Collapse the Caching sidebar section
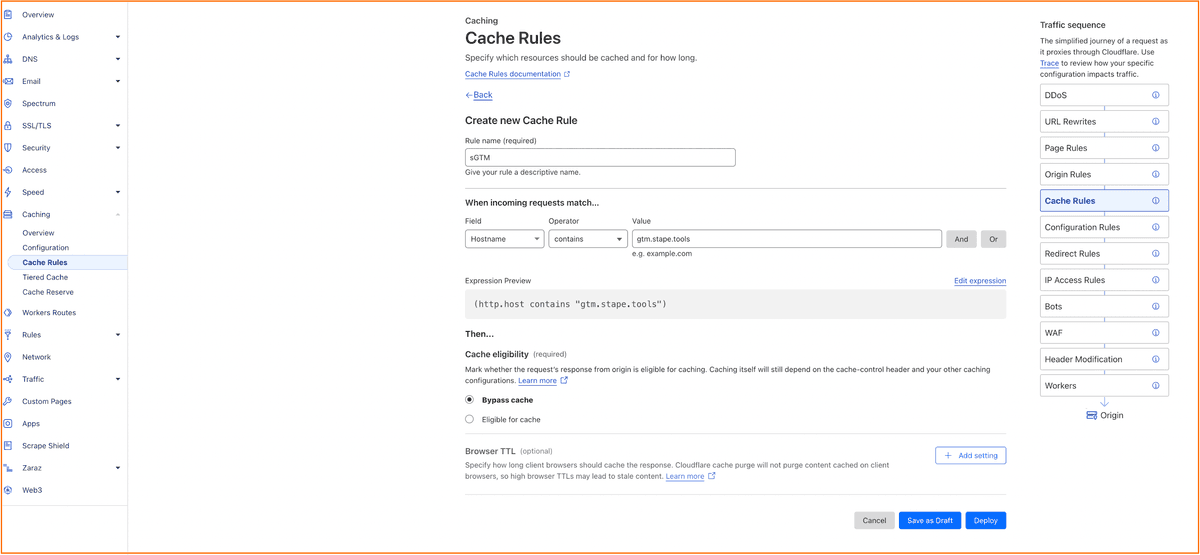The image size is (1200, 555). [117, 215]
